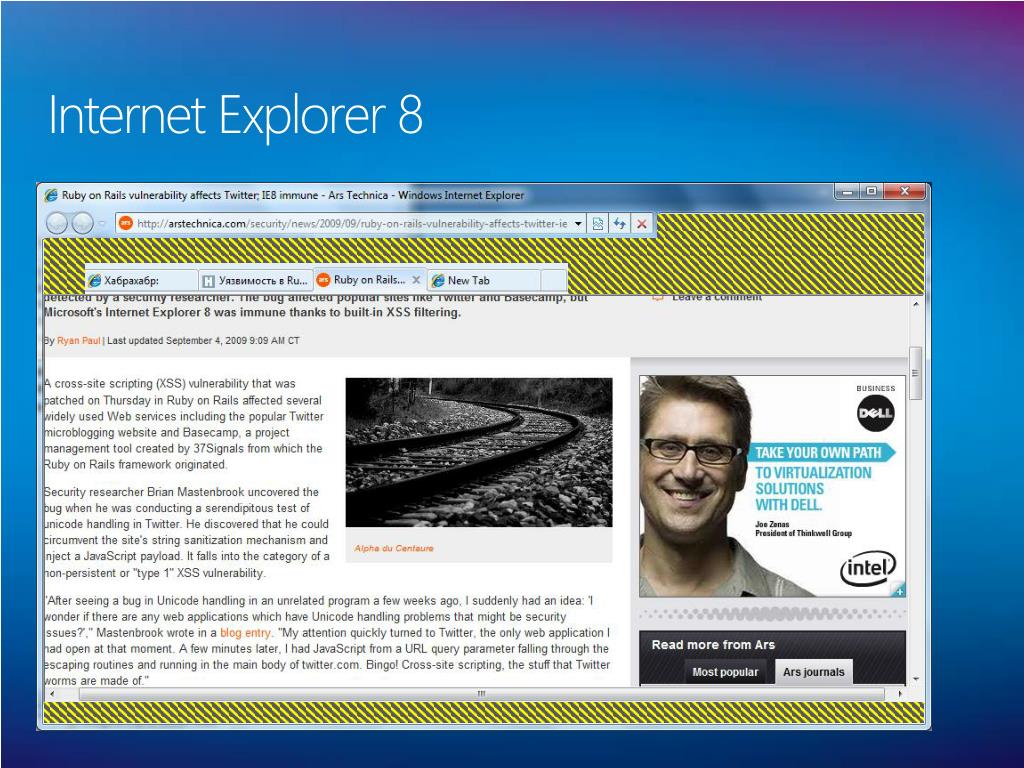Expand the ad's plus corner icon

click(899, 590)
